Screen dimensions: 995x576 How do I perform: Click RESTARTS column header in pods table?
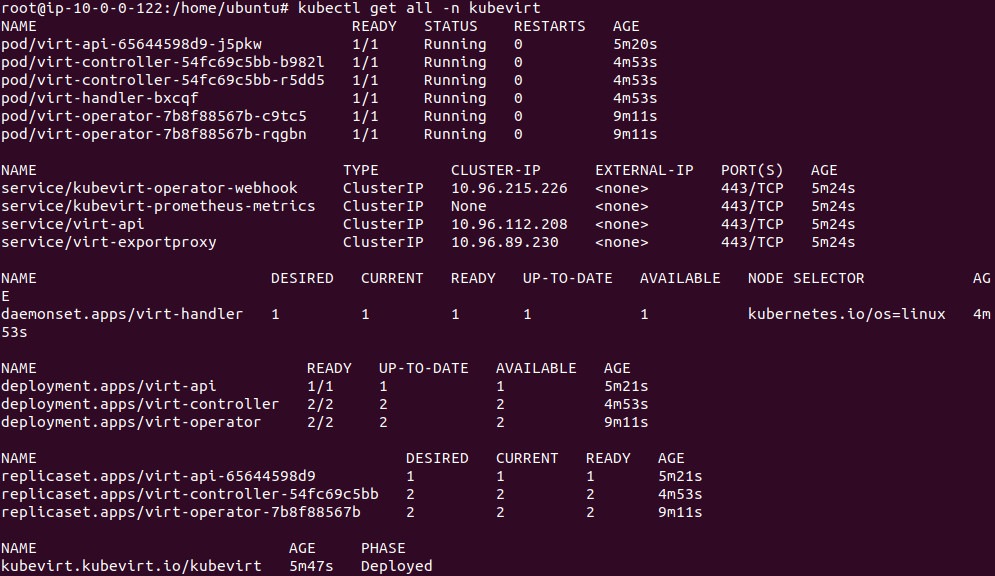tap(550, 27)
